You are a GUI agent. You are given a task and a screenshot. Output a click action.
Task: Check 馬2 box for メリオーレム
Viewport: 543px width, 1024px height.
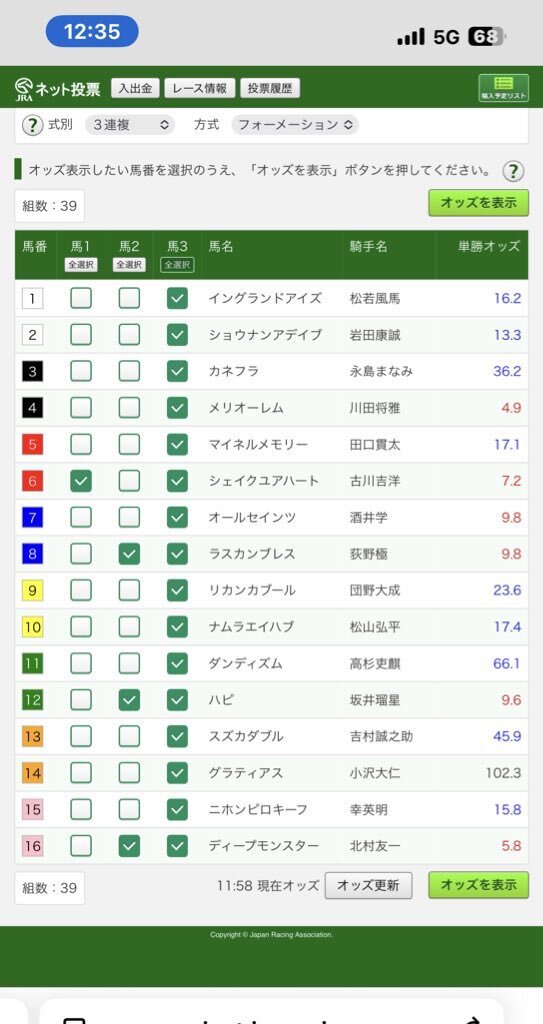tap(129, 408)
